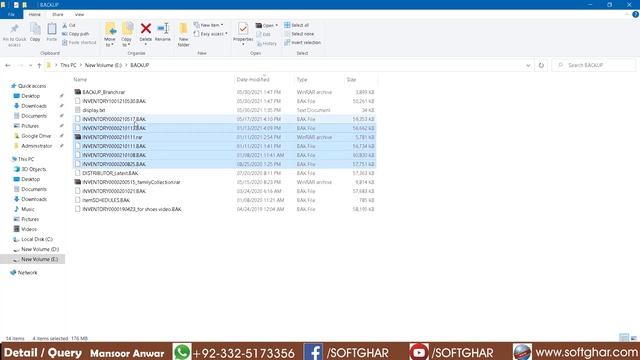Sort by the Date modified column header
640x360 pixels.
(x=253, y=80)
